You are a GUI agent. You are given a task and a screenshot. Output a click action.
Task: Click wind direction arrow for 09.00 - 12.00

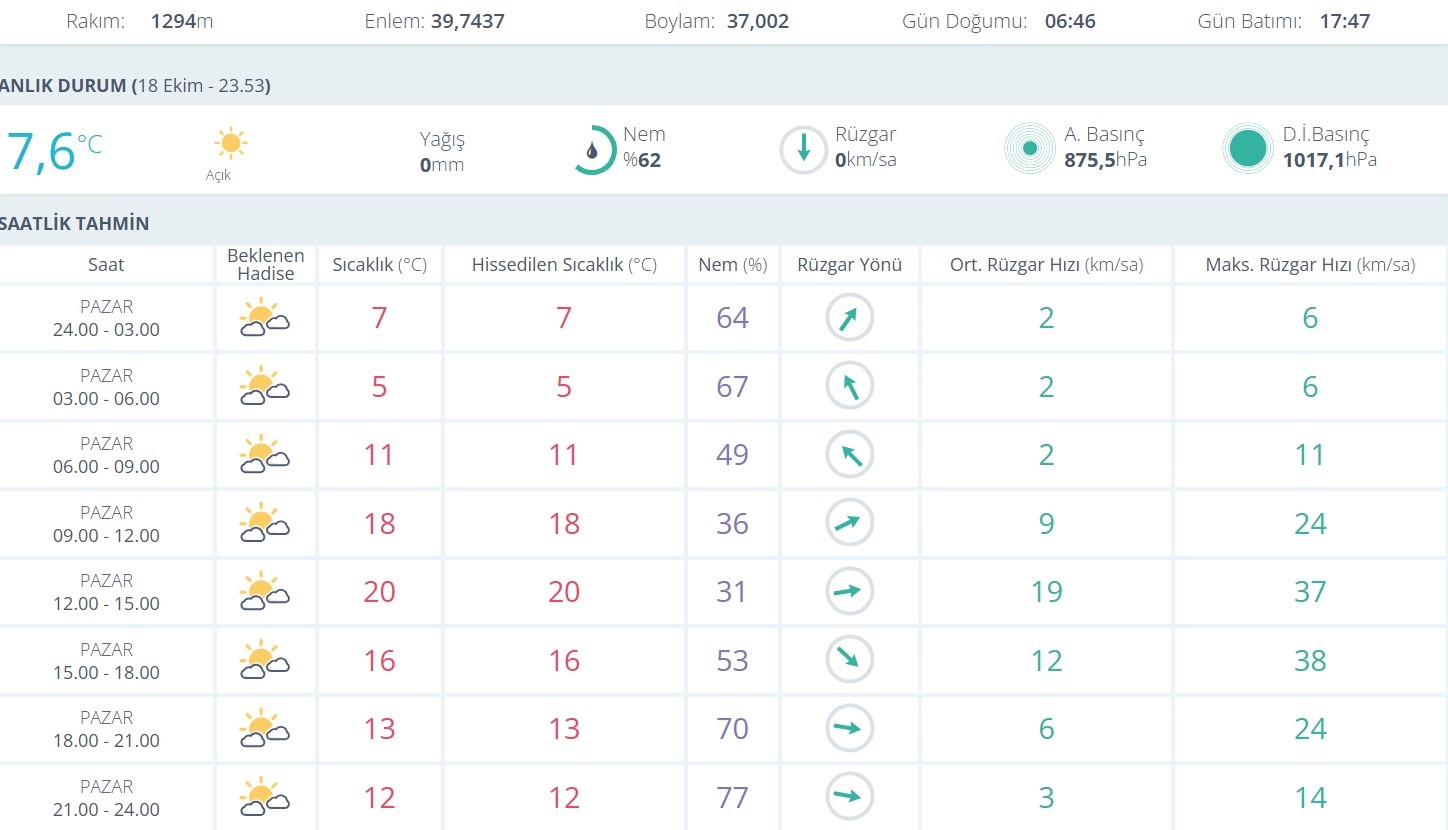point(849,523)
